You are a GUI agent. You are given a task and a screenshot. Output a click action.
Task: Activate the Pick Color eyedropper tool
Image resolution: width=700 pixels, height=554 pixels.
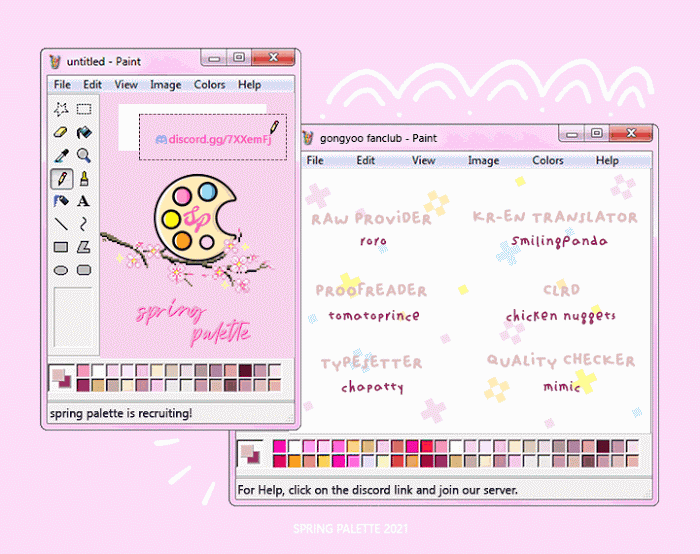61,155
